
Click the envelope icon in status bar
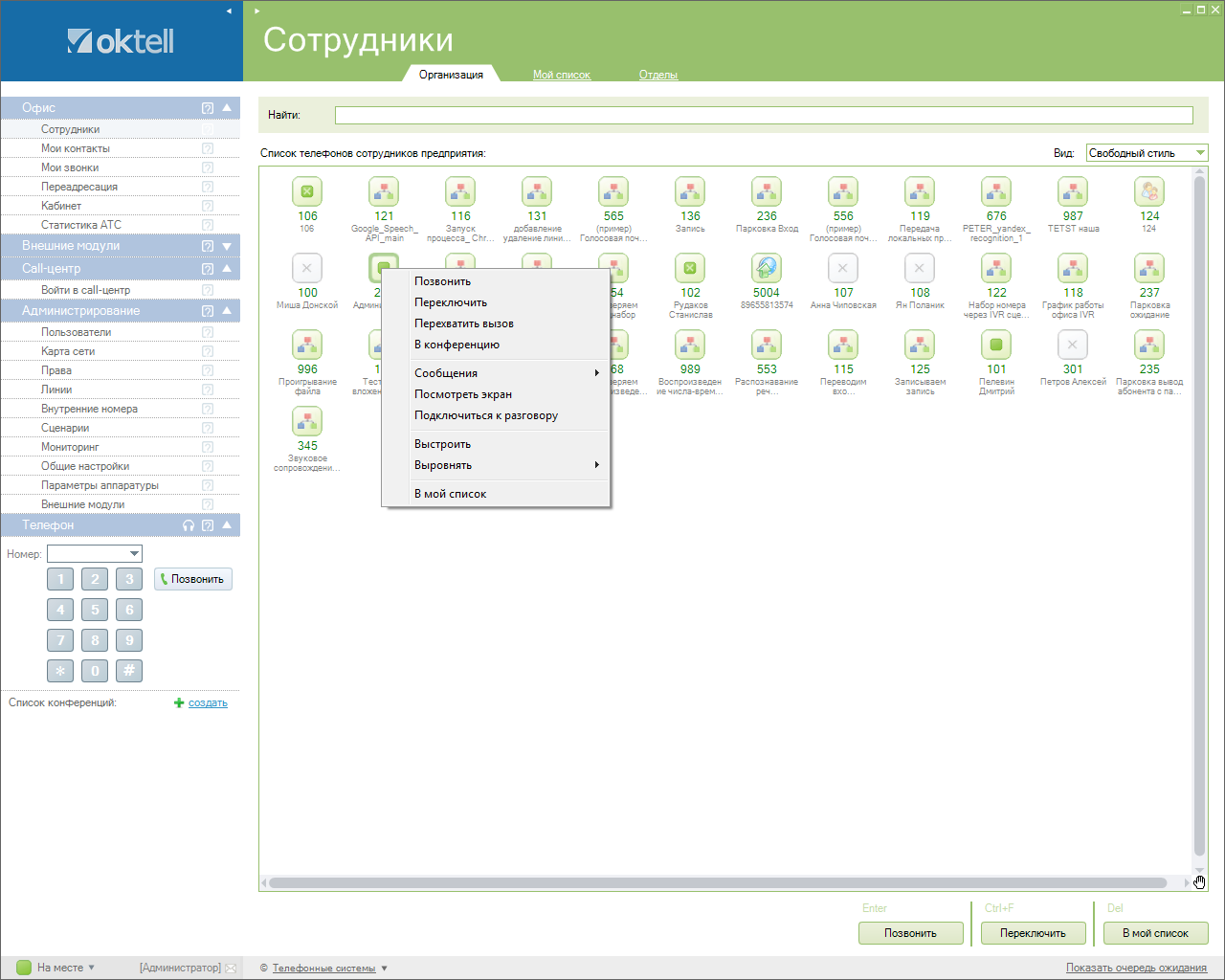point(231,969)
